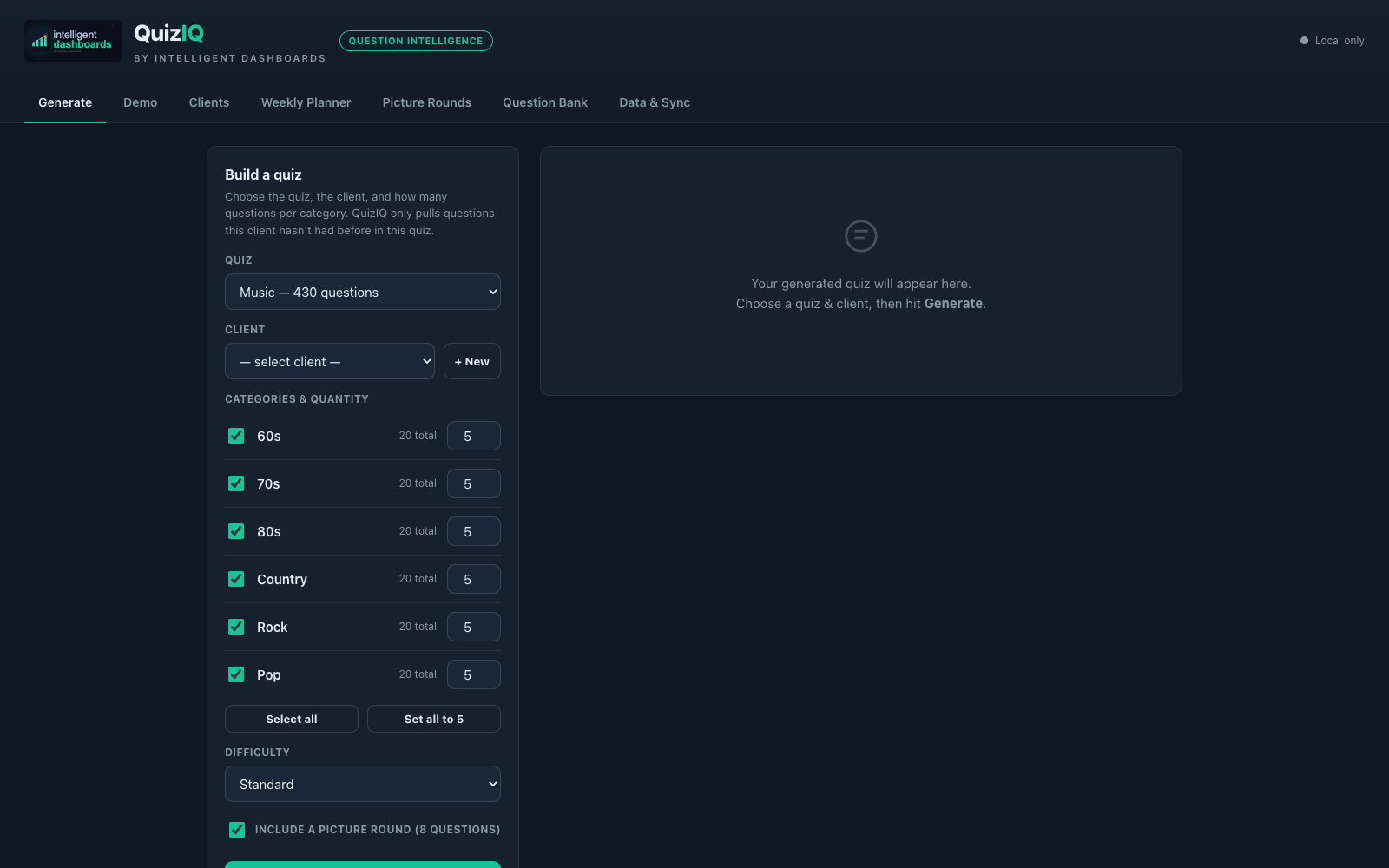Click the Rock category label
1389x868 pixels.
click(x=273, y=627)
